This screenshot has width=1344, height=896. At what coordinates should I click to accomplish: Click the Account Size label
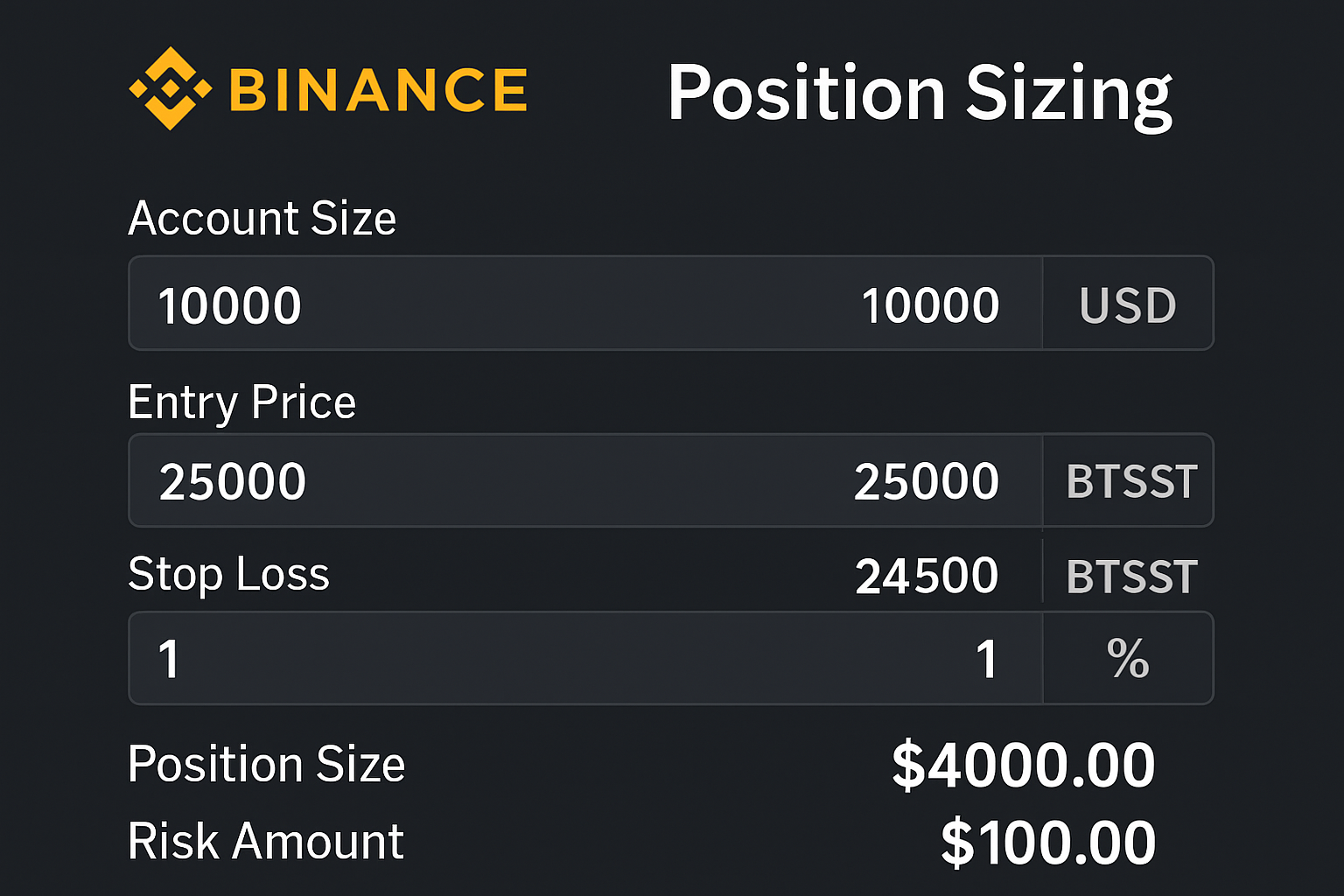pos(262,218)
